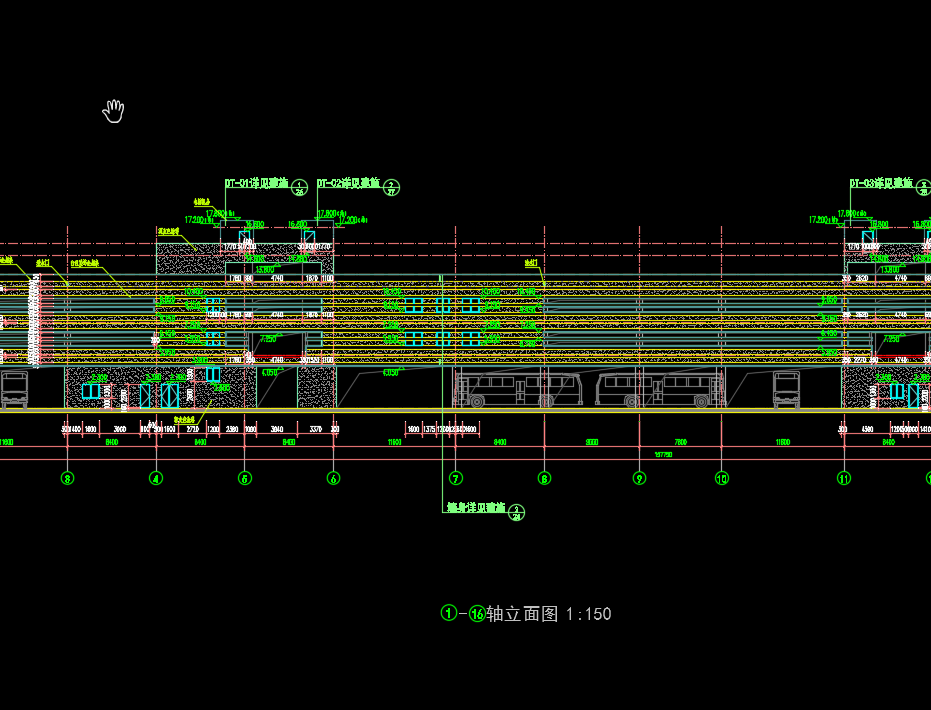Image resolution: width=931 pixels, height=710 pixels.
Task: Select the 3040 dimension text right of axis 5
Action: tap(277, 429)
